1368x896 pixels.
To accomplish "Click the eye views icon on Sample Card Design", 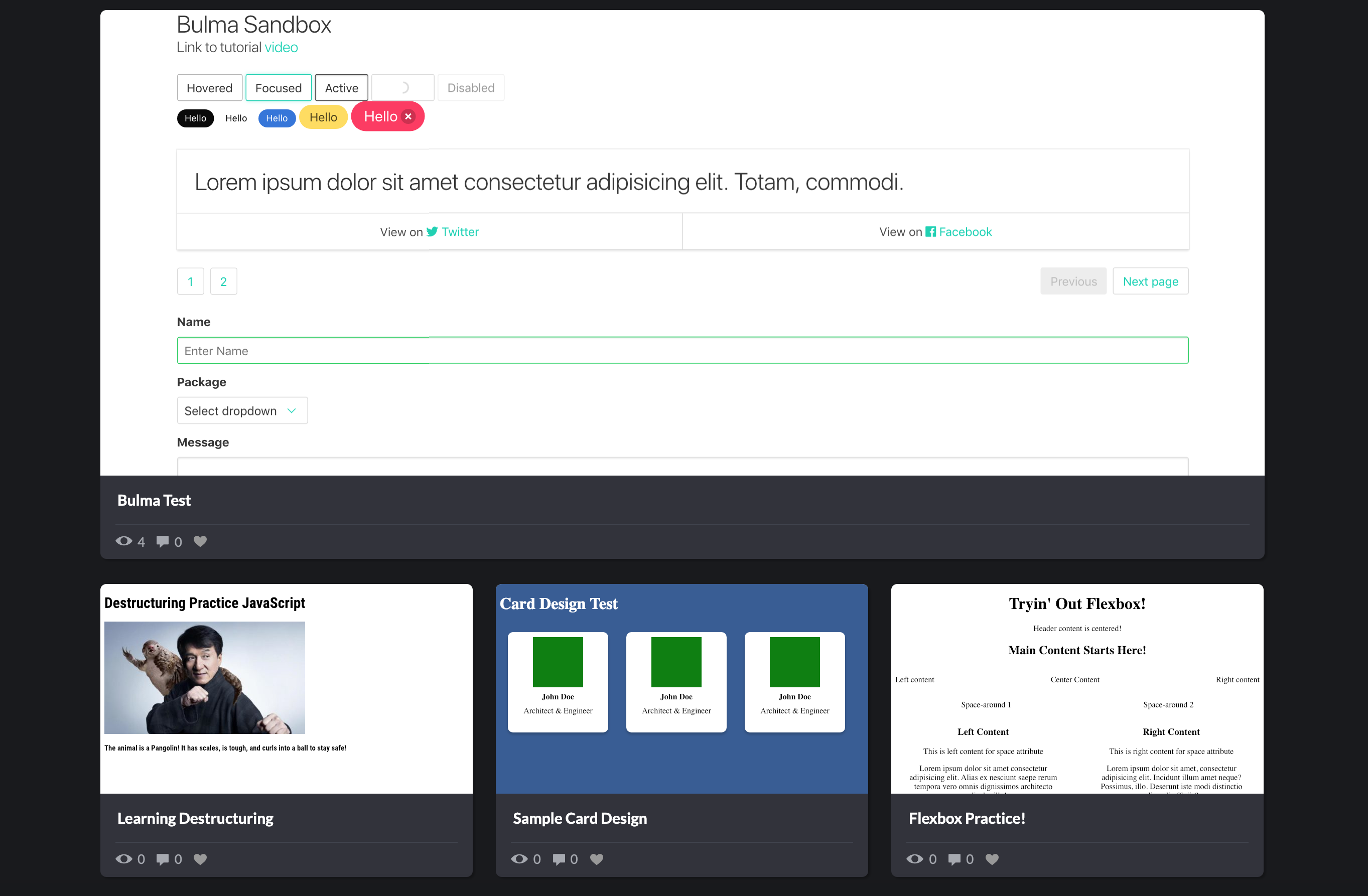I will pyautogui.click(x=519, y=859).
